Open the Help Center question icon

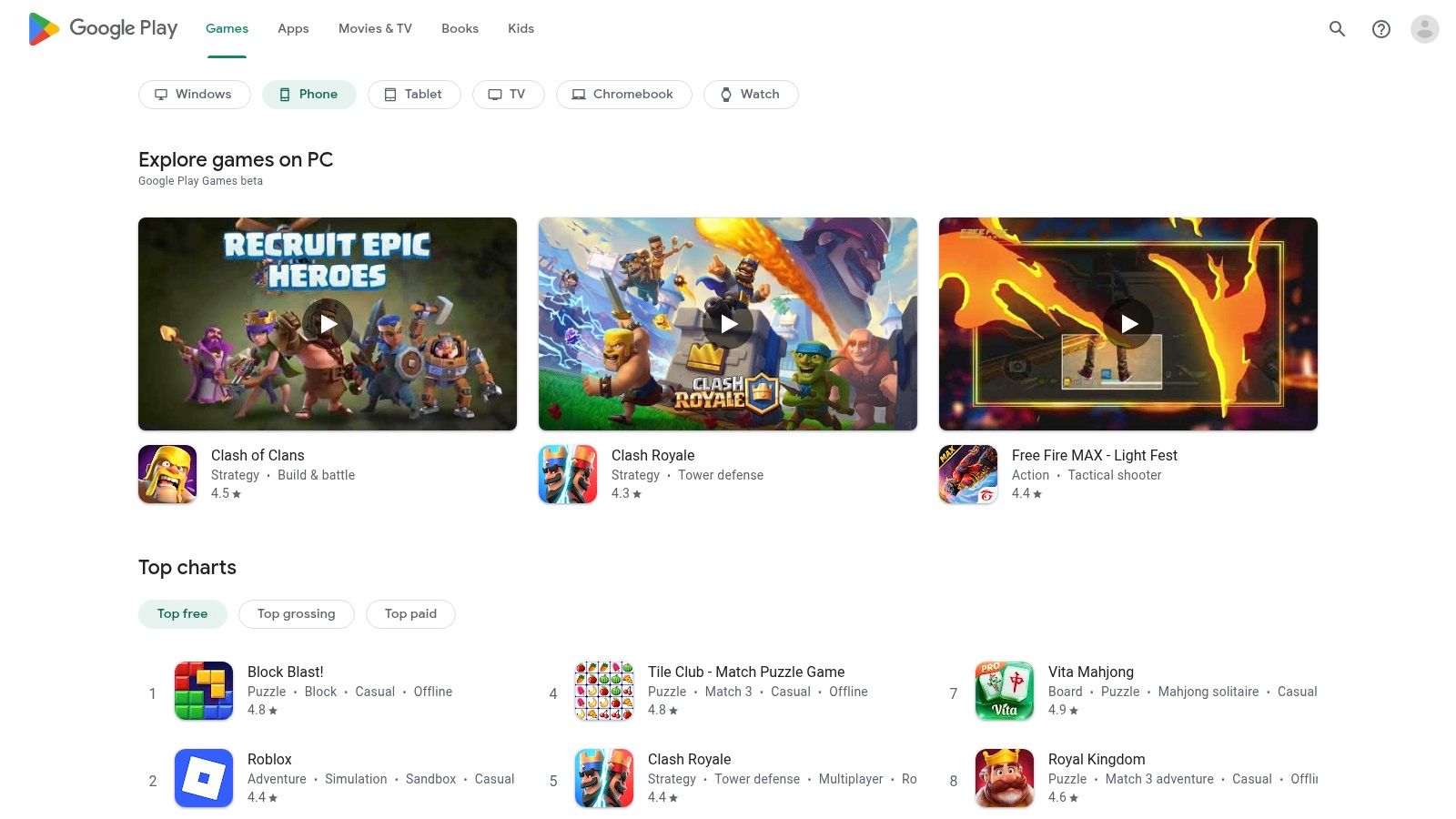click(1380, 29)
